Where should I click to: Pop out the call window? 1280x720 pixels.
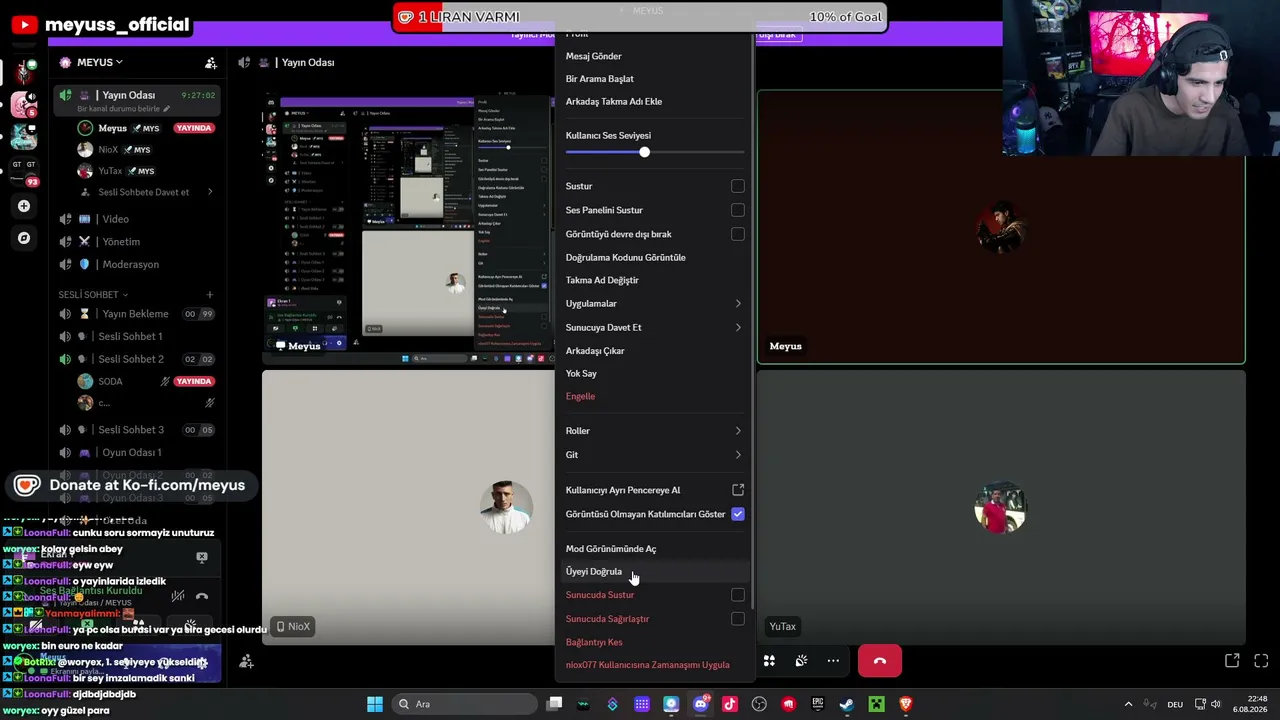pyautogui.click(x=1232, y=661)
